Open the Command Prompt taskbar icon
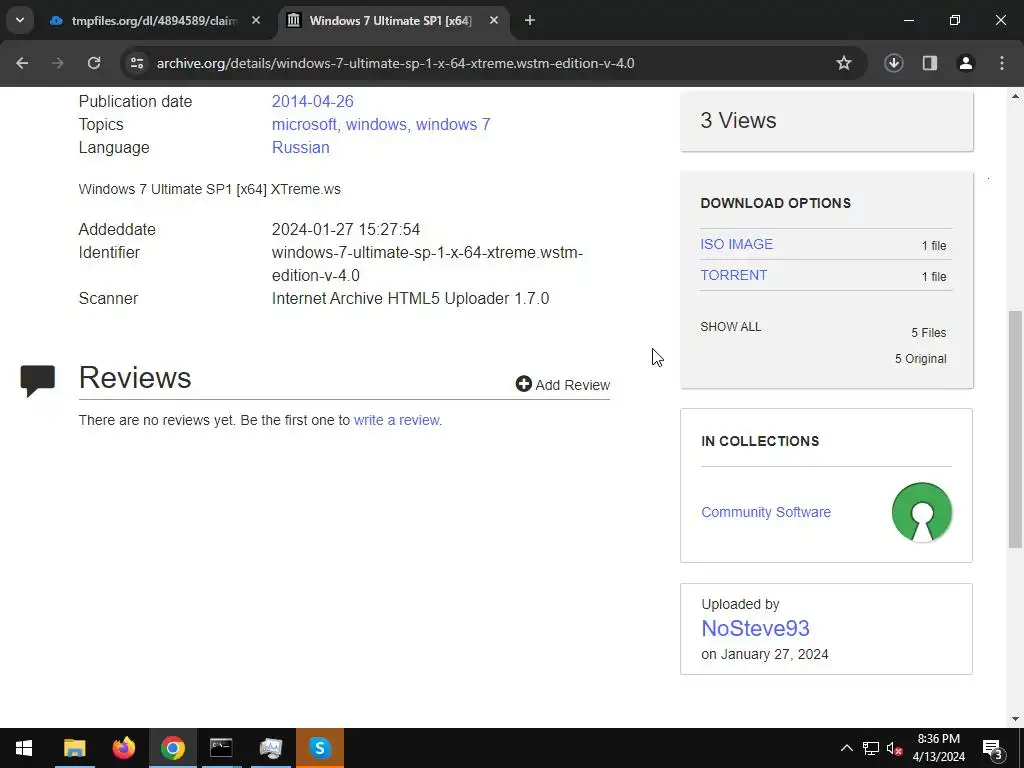Image resolution: width=1024 pixels, height=768 pixels. click(x=221, y=748)
